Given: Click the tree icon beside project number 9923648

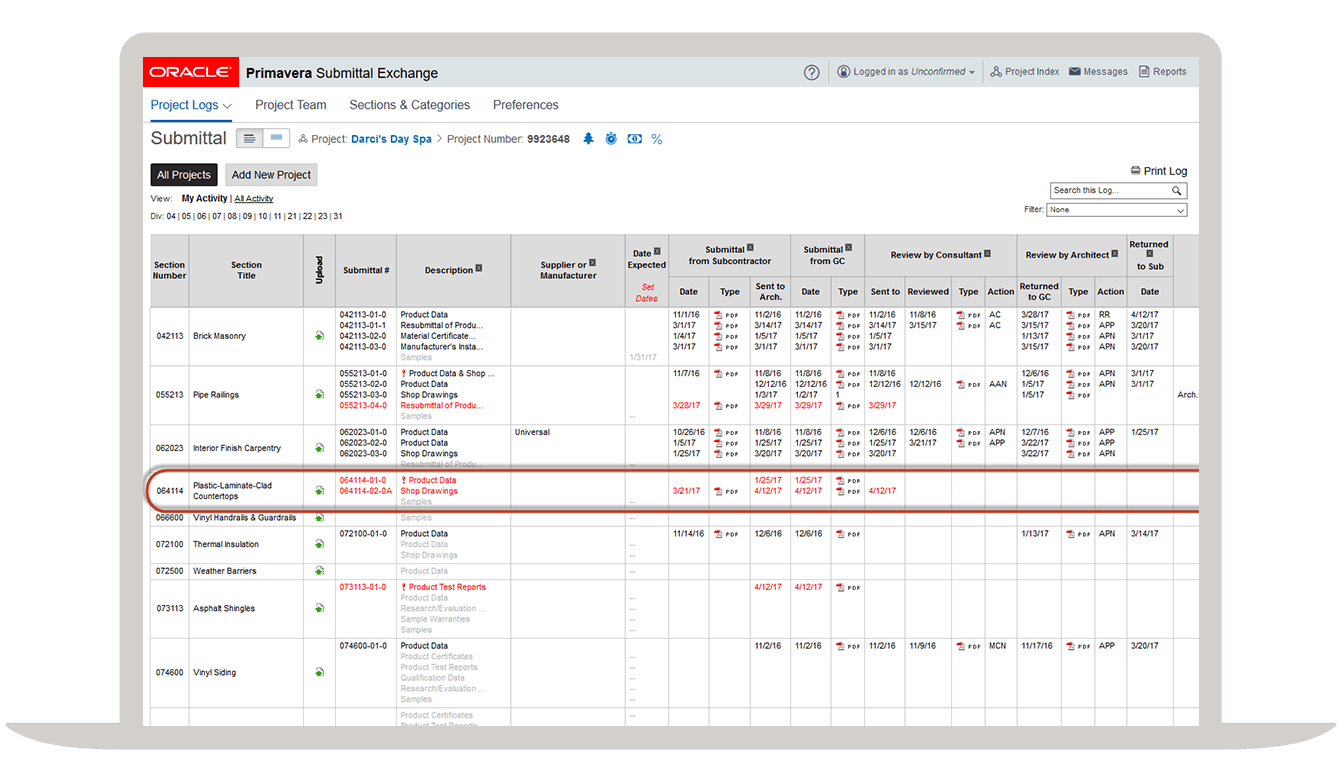Looking at the screenshot, I should pyautogui.click(x=588, y=139).
